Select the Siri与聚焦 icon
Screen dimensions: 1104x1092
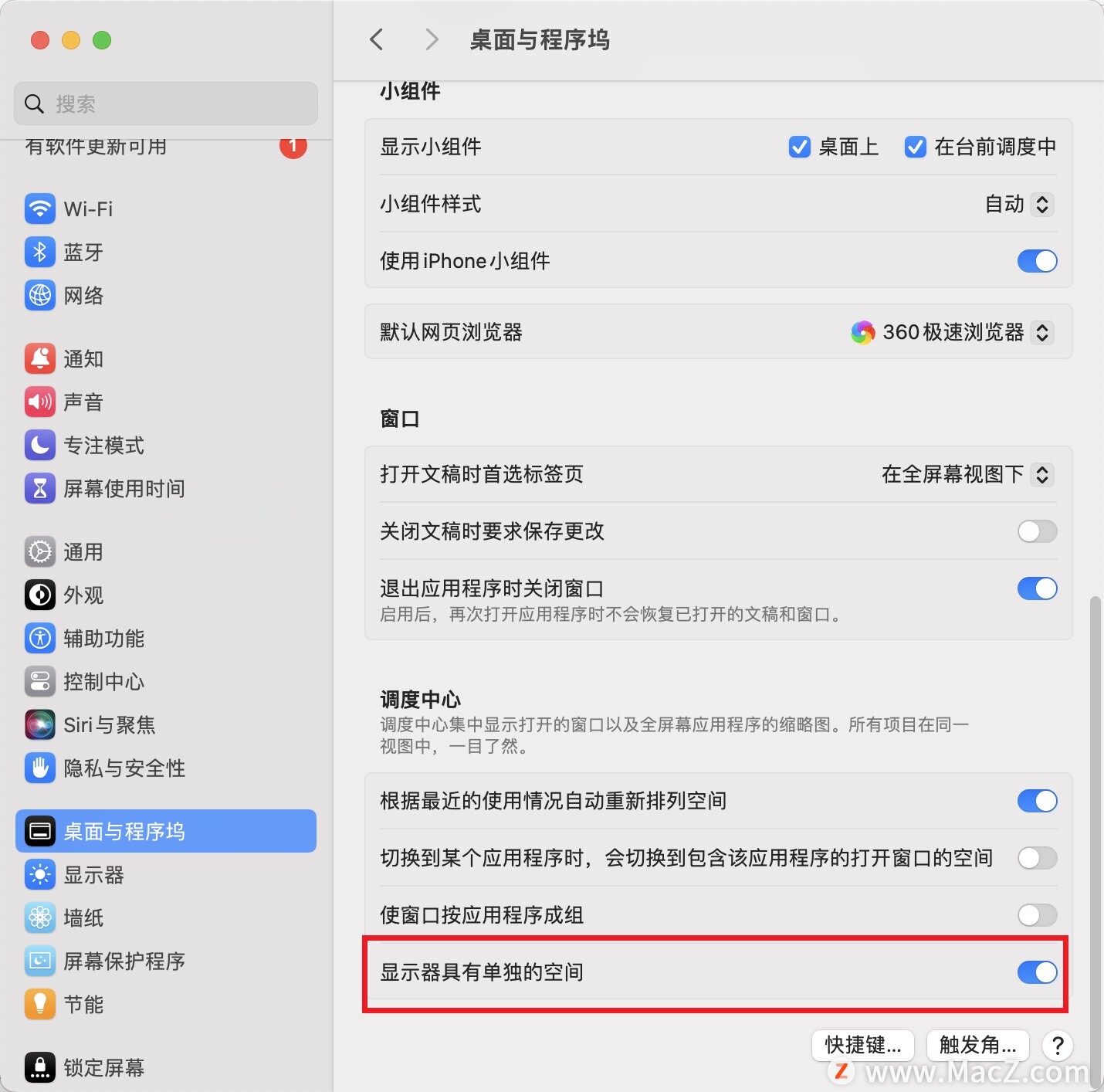[39, 724]
